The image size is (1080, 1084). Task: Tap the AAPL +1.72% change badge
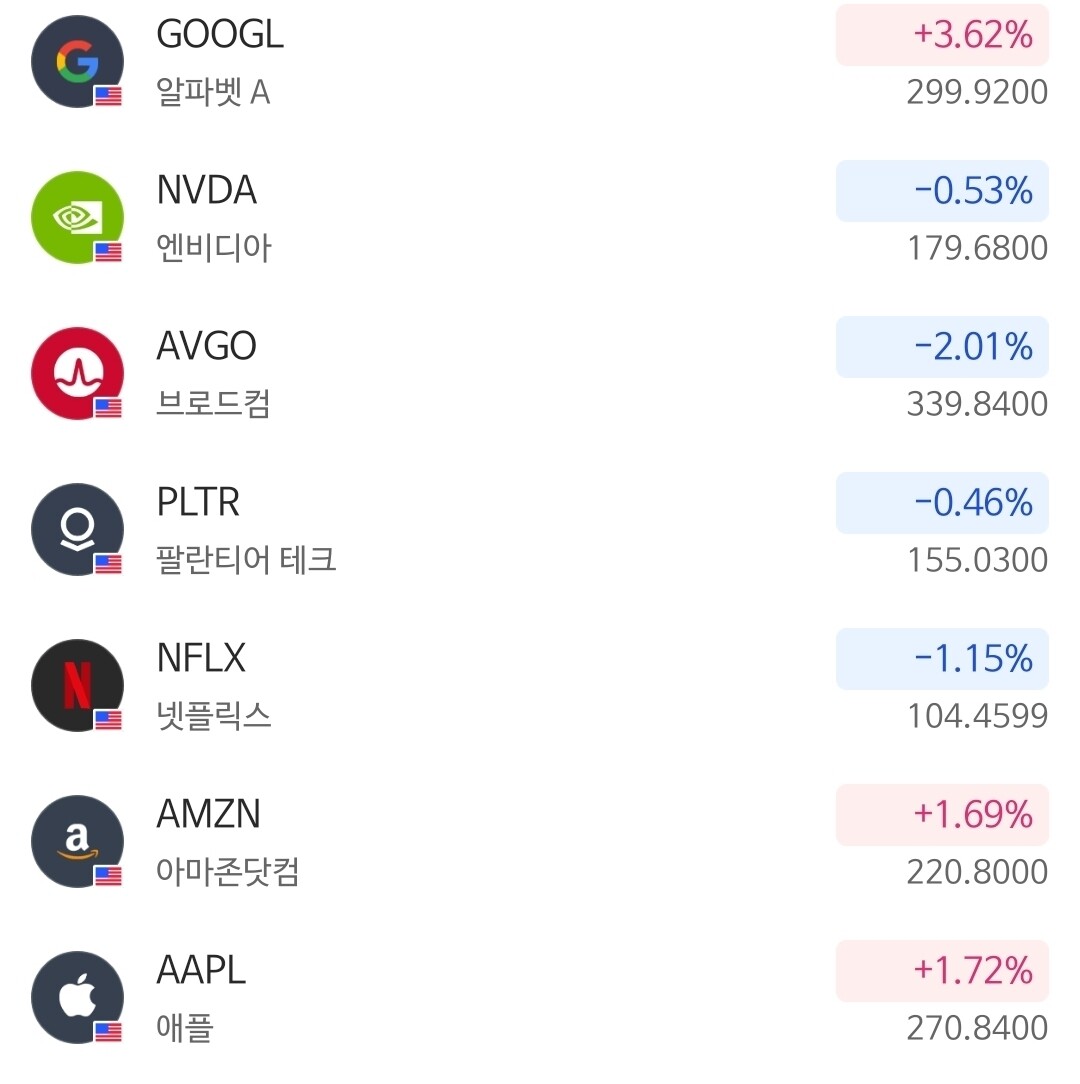(942, 971)
